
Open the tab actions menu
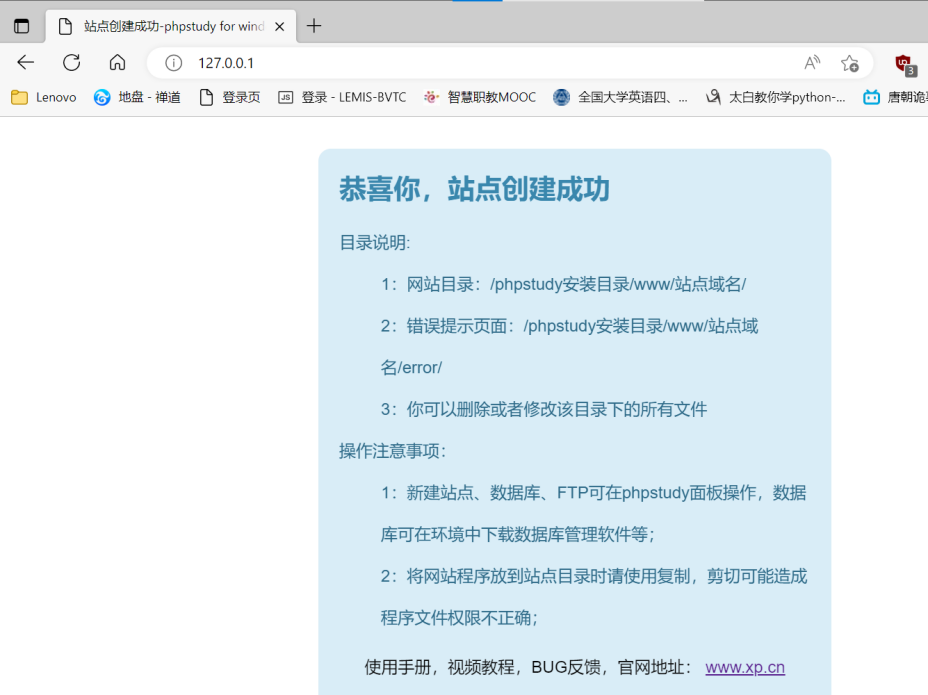click(21, 25)
